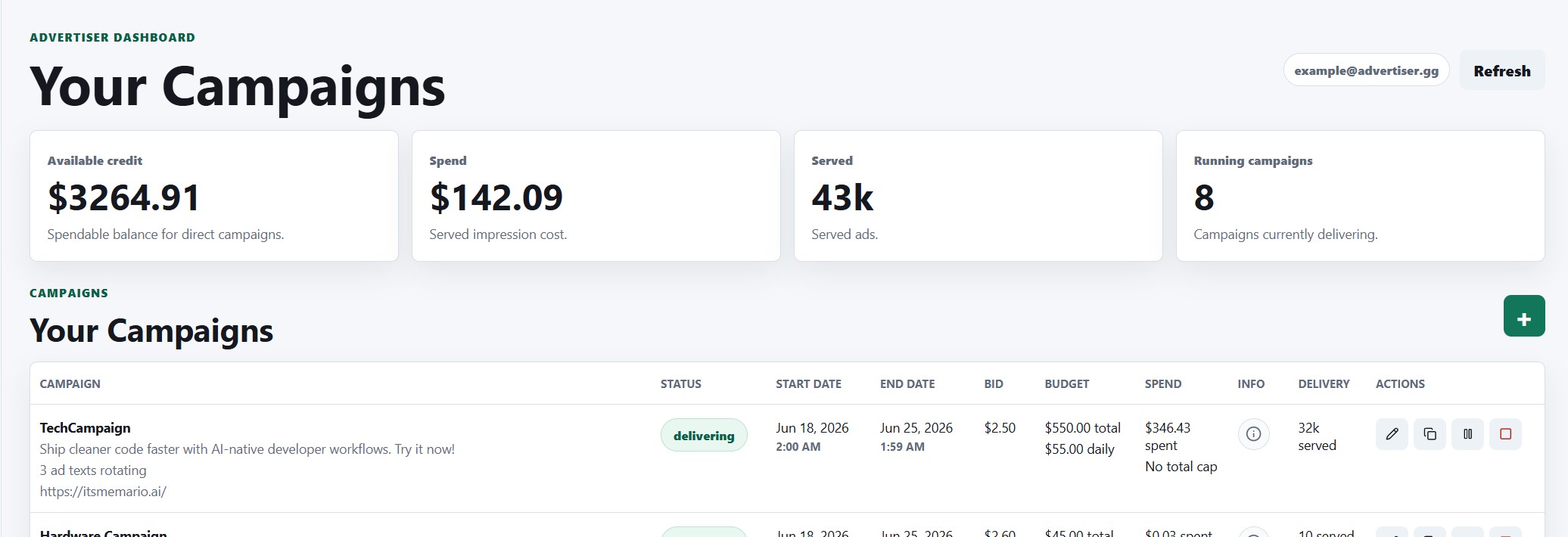Click the Served impression cost caption
This screenshot has width=1568, height=537.
[498, 234]
